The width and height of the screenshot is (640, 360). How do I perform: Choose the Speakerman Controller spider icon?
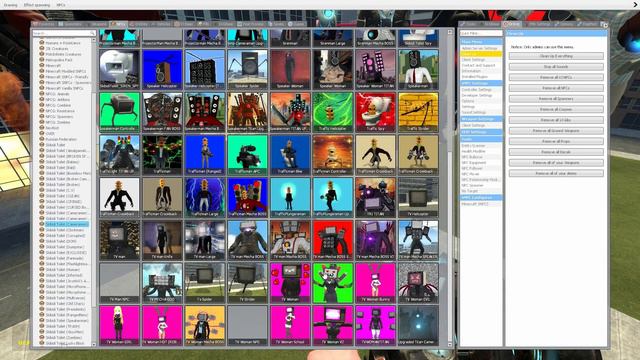pyautogui.click(x=119, y=112)
